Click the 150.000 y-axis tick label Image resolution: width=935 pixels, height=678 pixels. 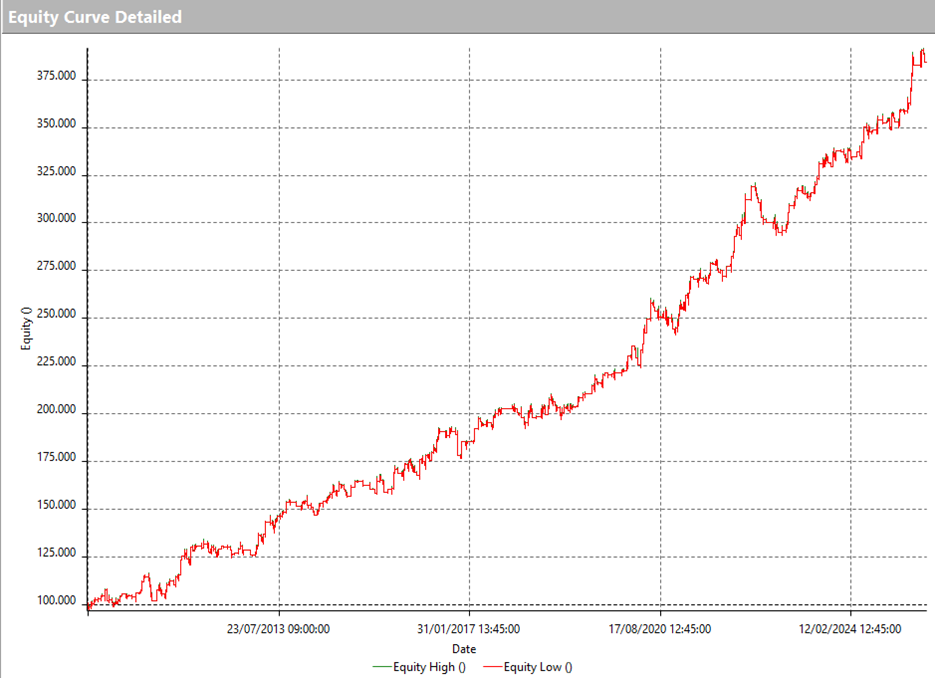tap(58, 506)
